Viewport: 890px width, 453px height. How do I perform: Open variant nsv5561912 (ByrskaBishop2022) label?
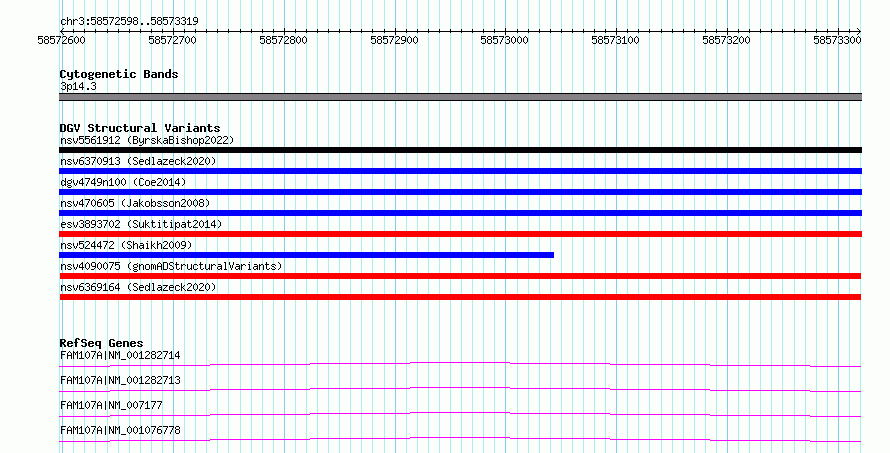(x=147, y=140)
